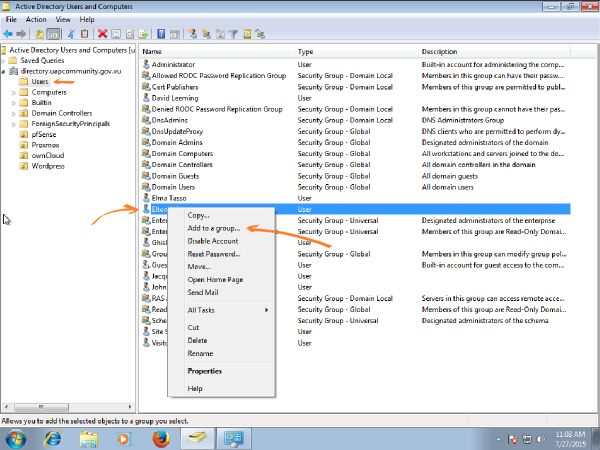The height and width of the screenshot is (450, 600).
Task: Click the Filter funnel icon
Action: click(233, 34)
